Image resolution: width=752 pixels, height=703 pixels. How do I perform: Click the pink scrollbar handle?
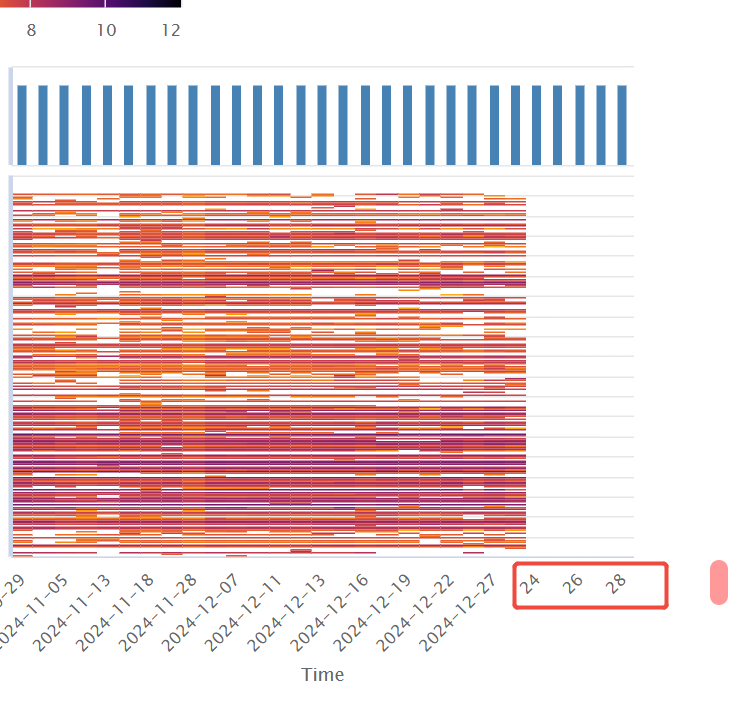[x=719, y=582]
